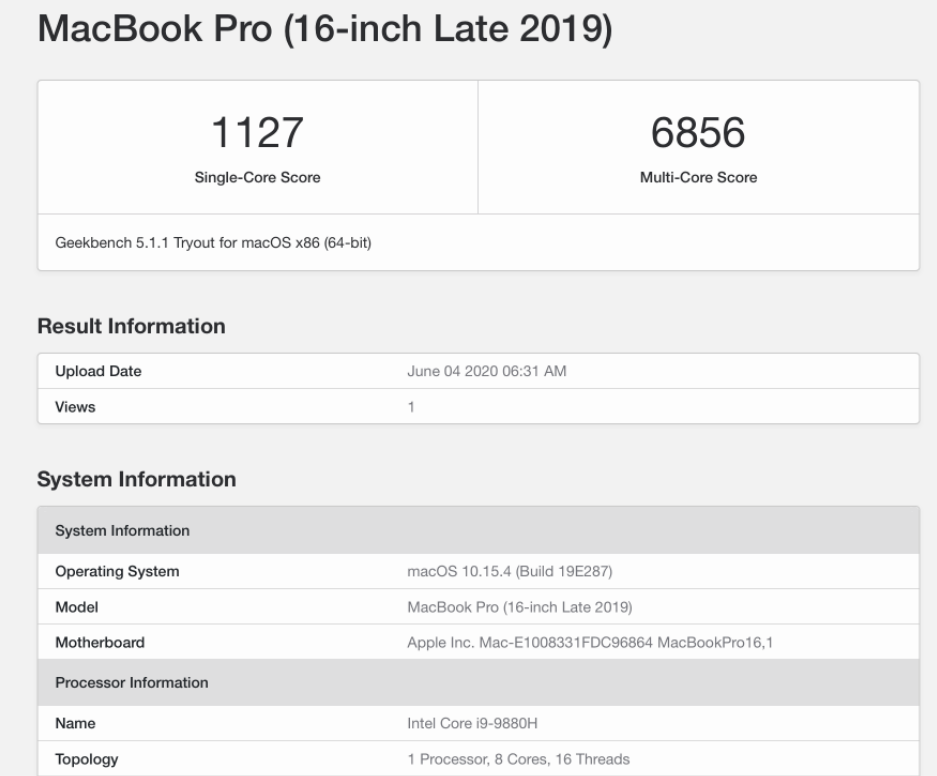Click the Single-Core Score label
Screen dimensions: 937x776
pyautogui.click(x=258, y=177)
